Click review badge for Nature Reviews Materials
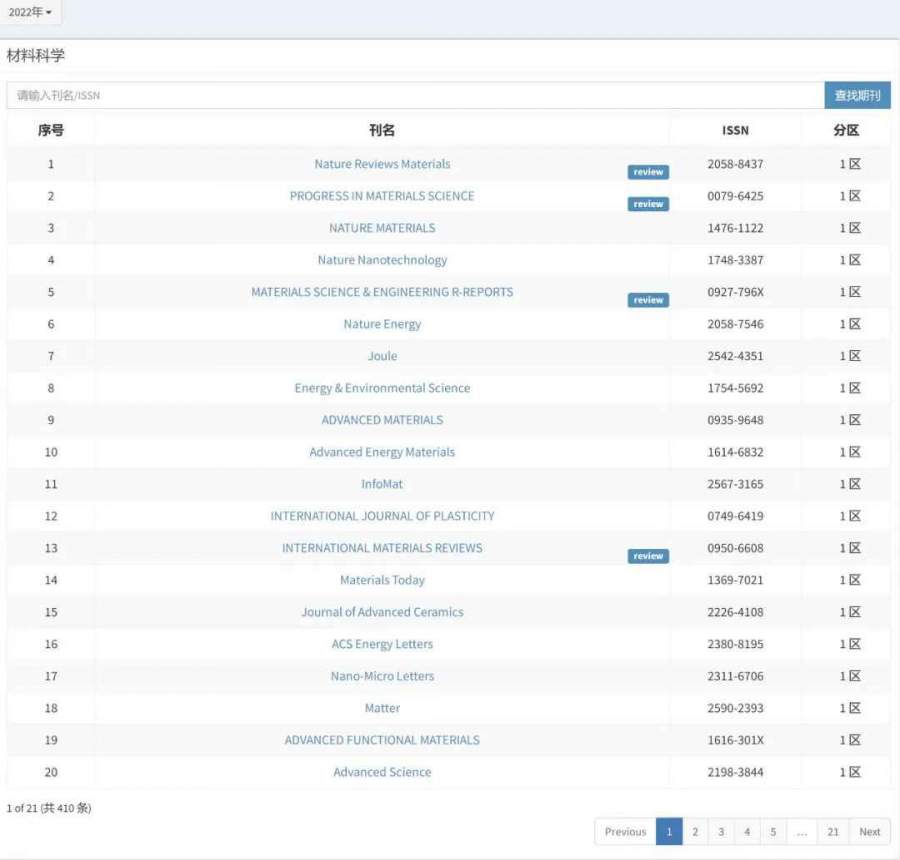The height and width of the screenshot is (860, 900). pyautogui.click(x=648, y=172)
